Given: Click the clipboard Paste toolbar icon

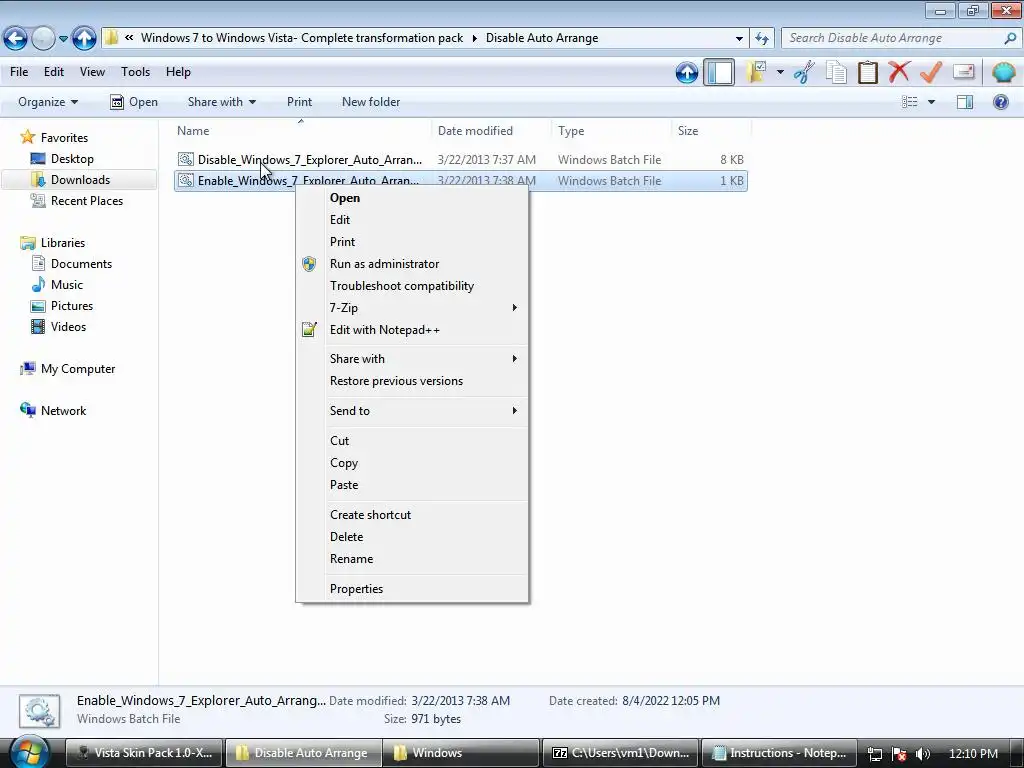Looking at the screenshot, I should click(x=867, y=72).
